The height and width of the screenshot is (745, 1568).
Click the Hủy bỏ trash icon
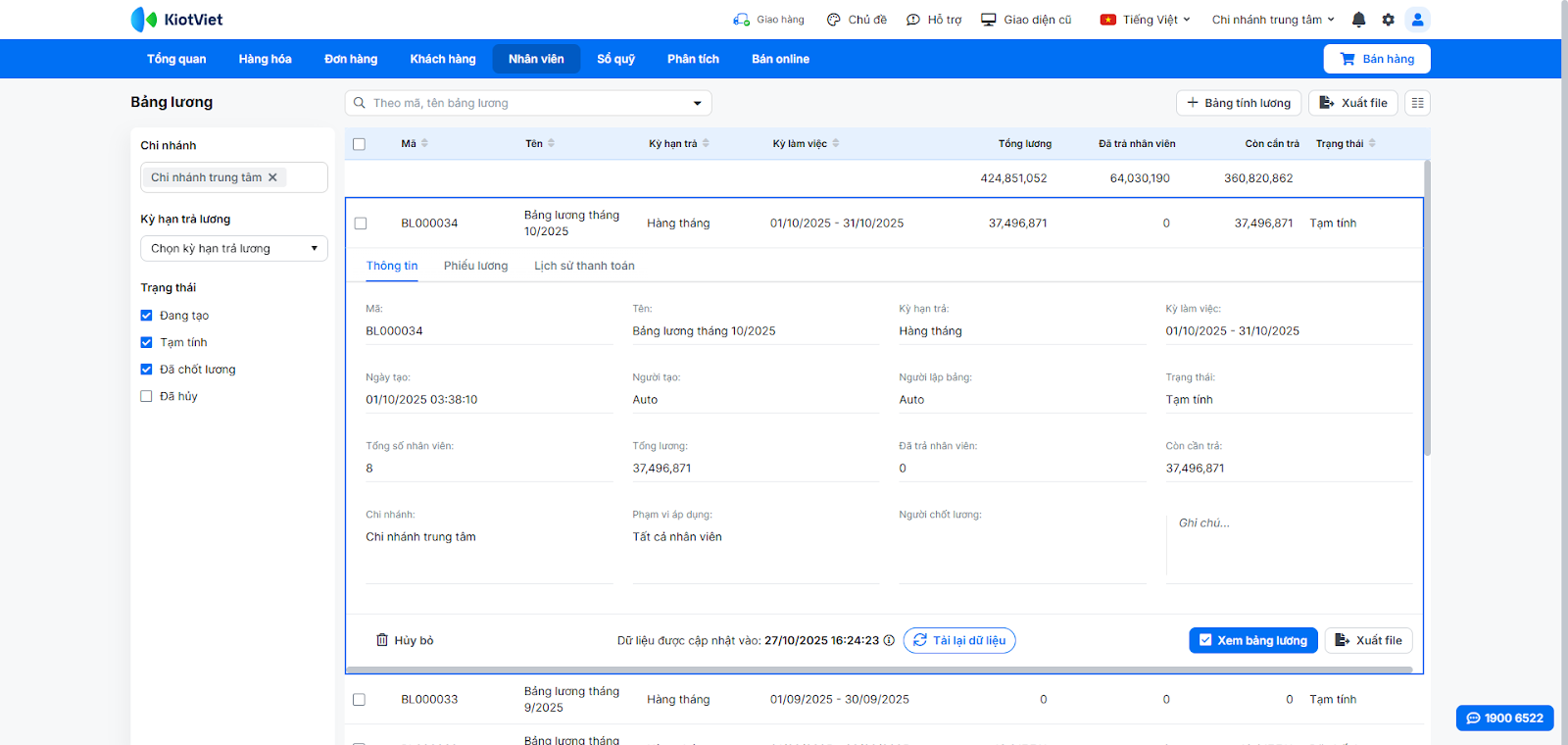pos(382,640)
